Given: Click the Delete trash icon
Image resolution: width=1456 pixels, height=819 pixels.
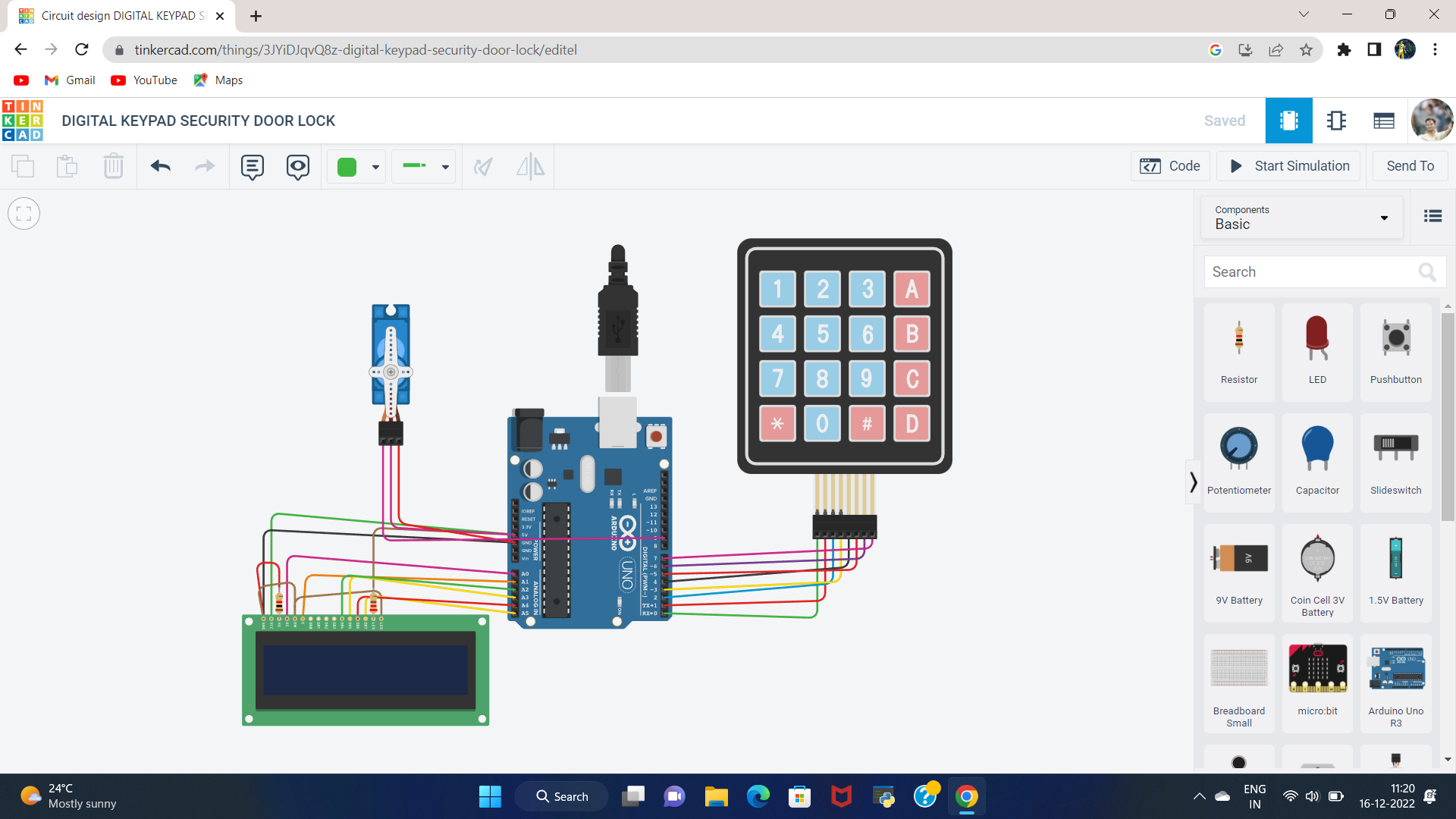Looking at the screenshot, I should 113,166.
